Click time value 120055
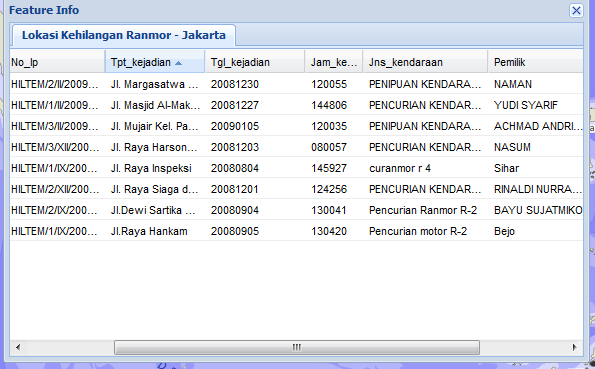 tap(329, 84)
